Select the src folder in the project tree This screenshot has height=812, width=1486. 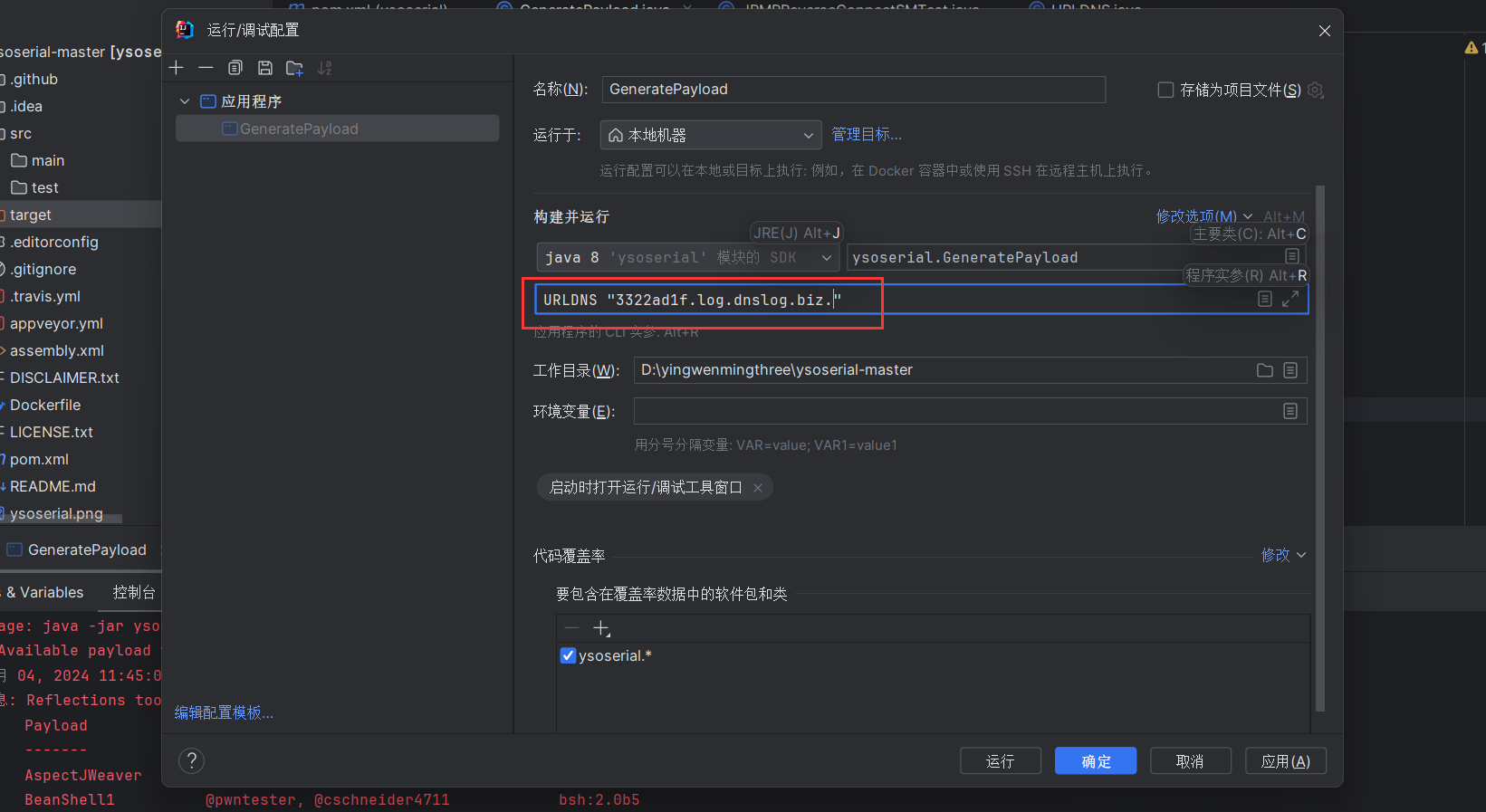pyautogui.click(x=20, y=133)
